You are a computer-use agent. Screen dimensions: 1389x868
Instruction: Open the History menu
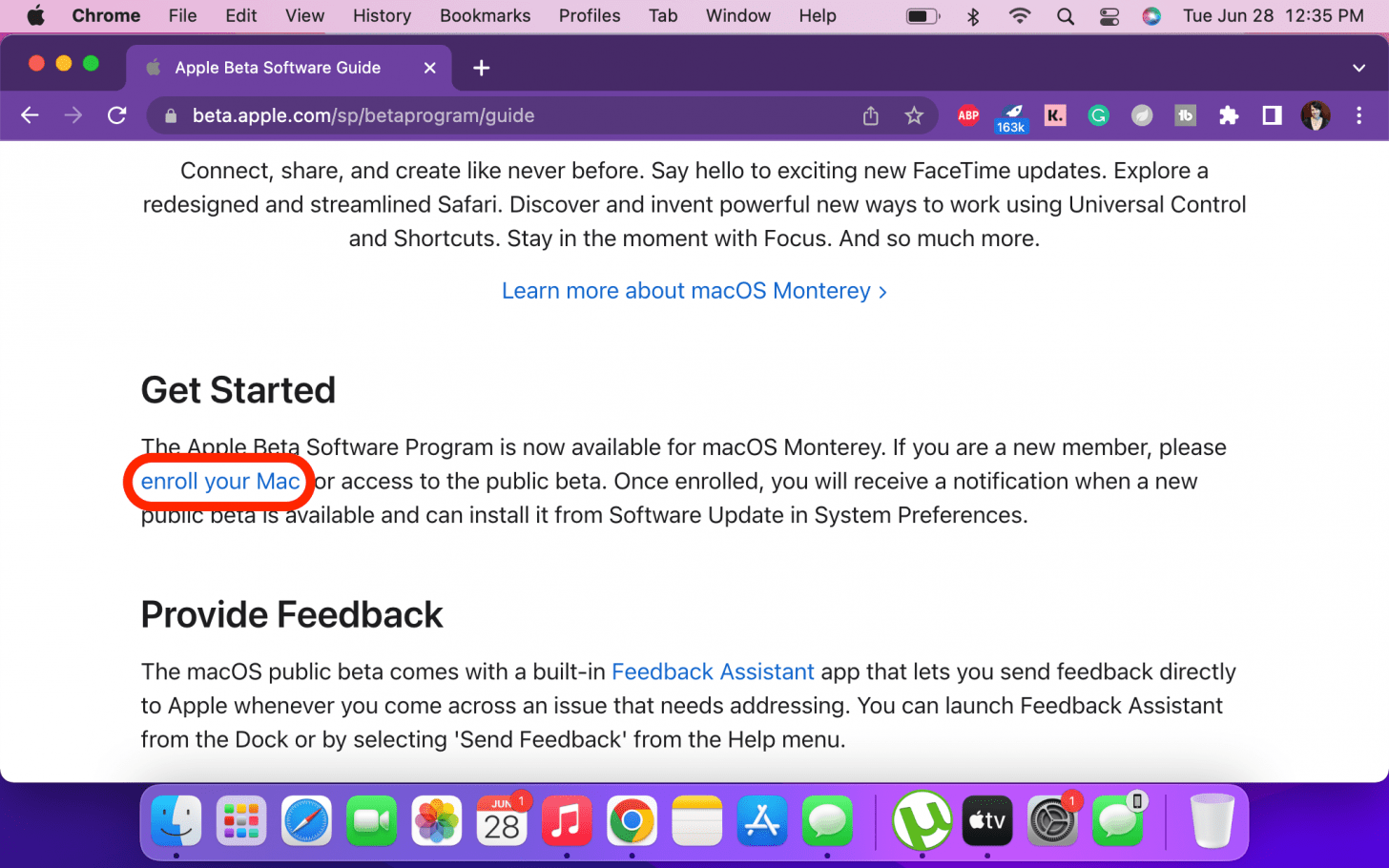(x=382, y=15)
